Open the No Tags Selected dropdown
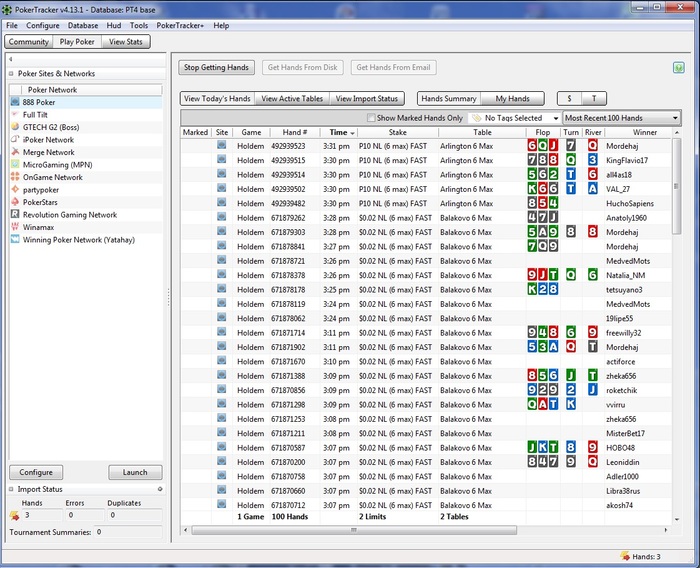Viewport: 700px width, 568px height. tap(513, 118)
